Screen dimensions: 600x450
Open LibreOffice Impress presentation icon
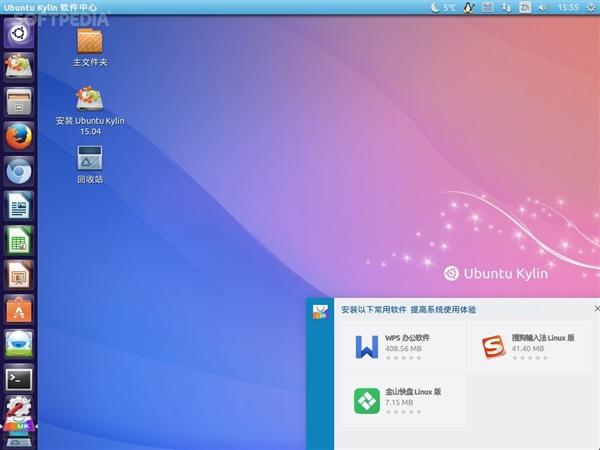pos(18,275)
